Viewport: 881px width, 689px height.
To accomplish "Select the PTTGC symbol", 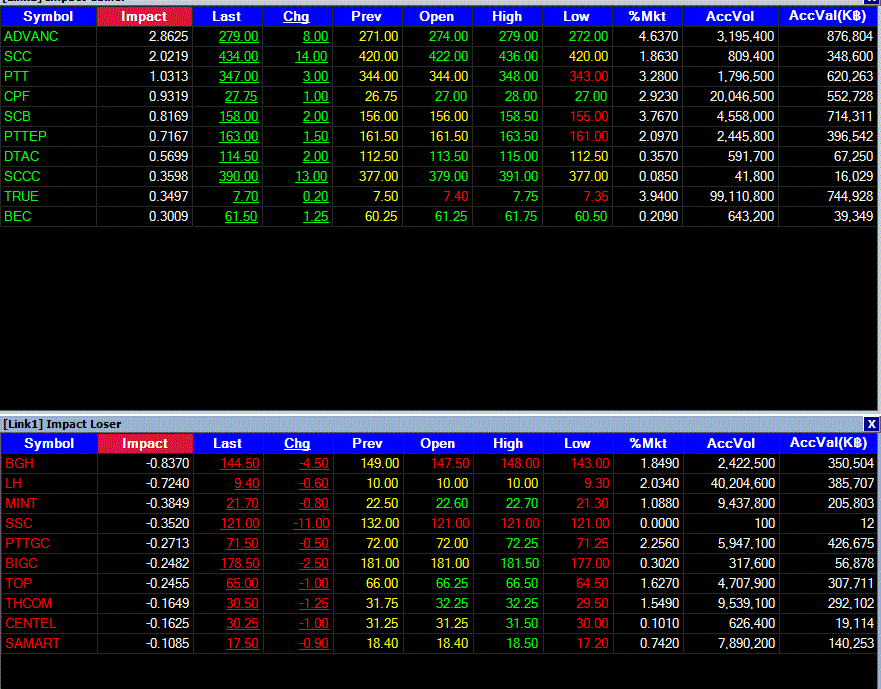I will point(27,543).
